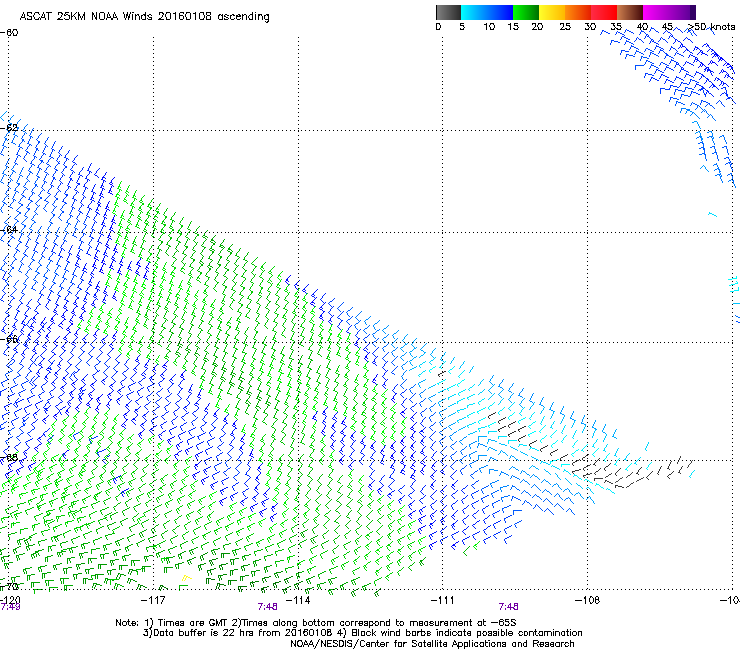Click the cyan-blue 5-15 knots color segment
Image resolution: width=740 pixels, height=650 pixels.
click(x=487, y=12)
